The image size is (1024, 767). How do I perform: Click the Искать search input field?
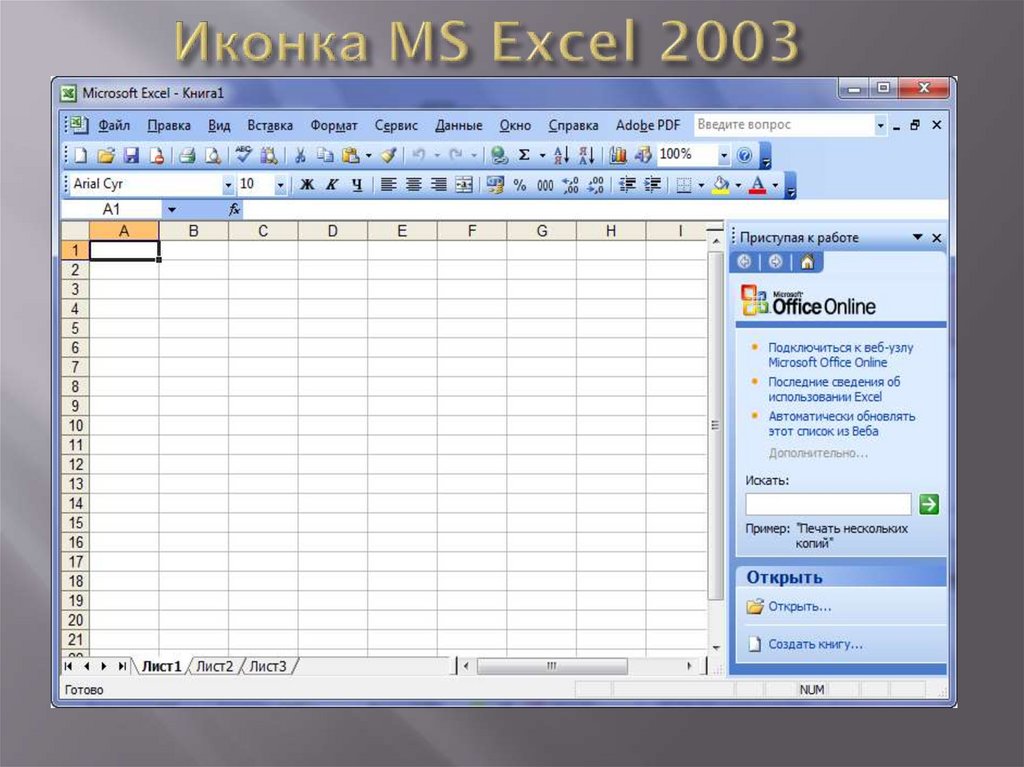point(828,504)
